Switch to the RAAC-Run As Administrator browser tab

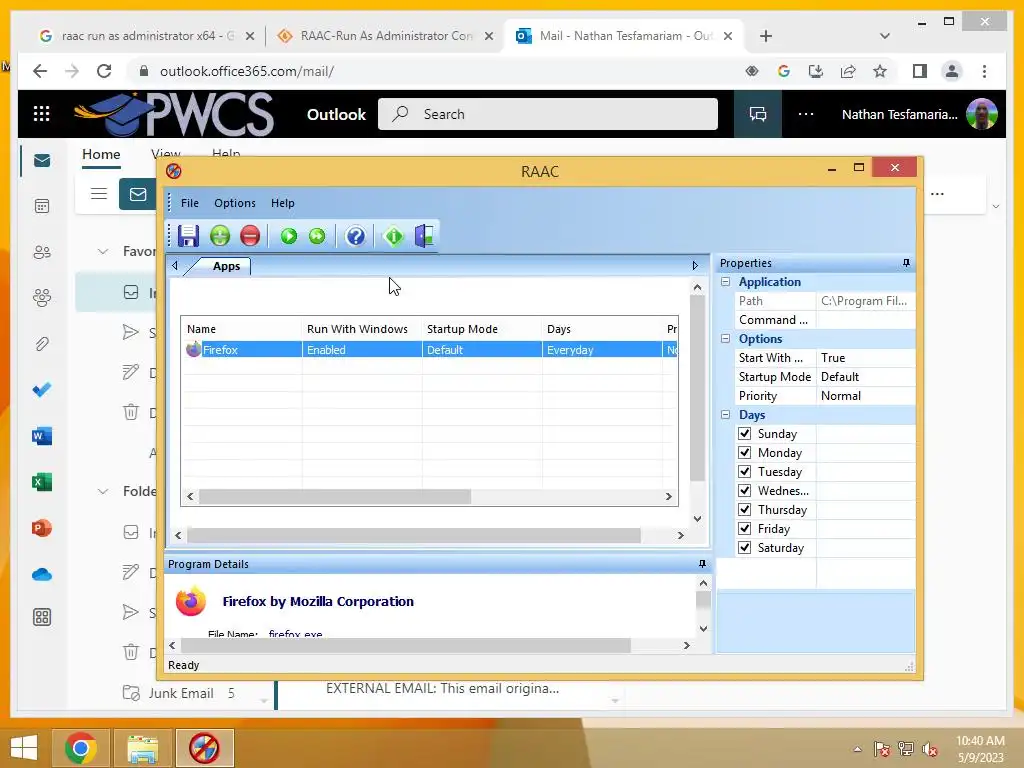point(385,36)
